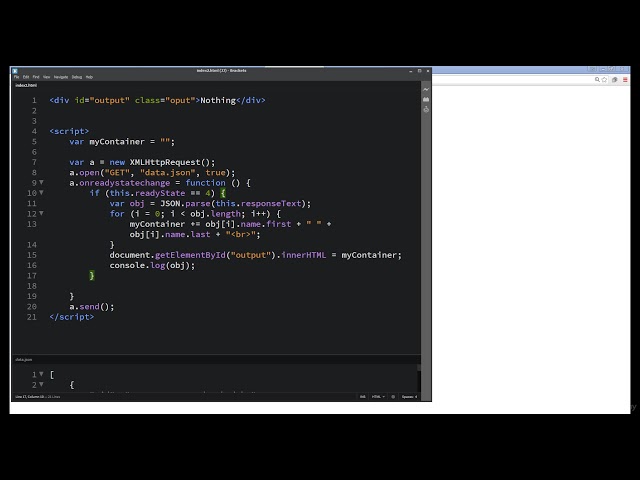
Task: Open the Edit menu
Action: click(x=26, y=77)
